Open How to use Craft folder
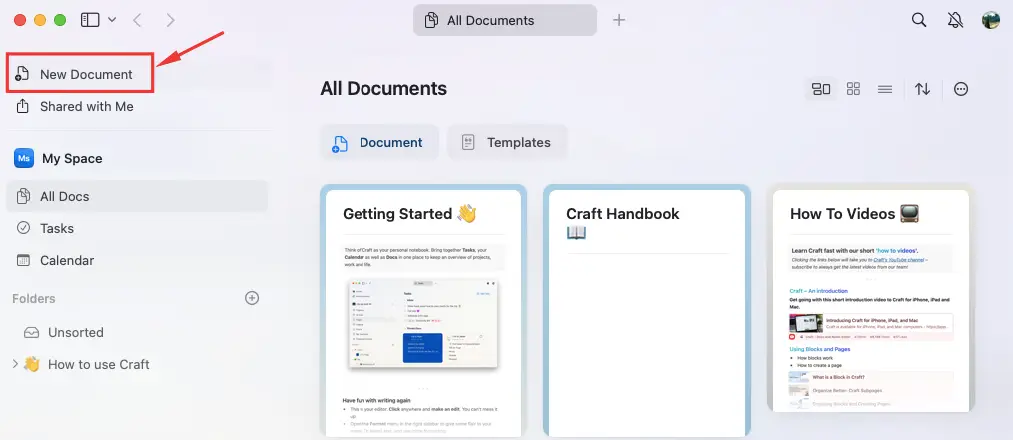 (98, 364)
